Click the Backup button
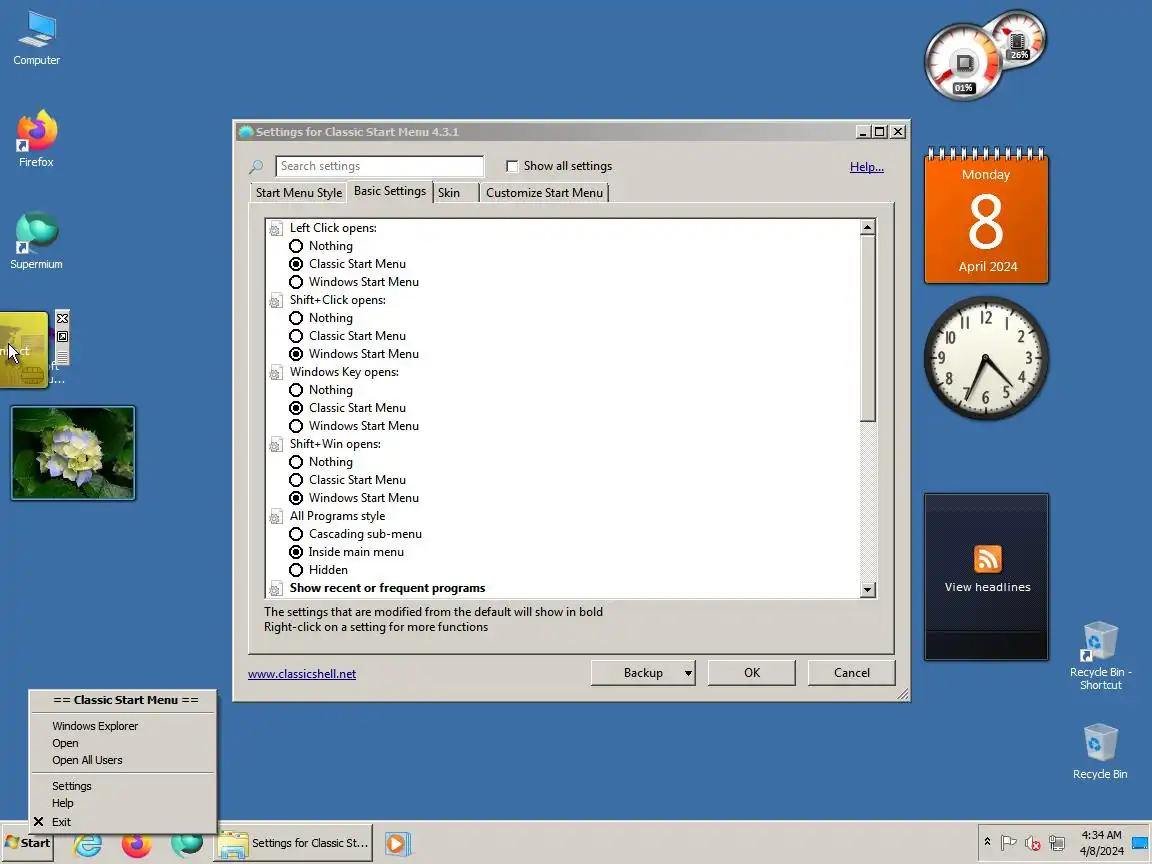The height and width of the screenshot is (864, 1152). coord(643,673)
